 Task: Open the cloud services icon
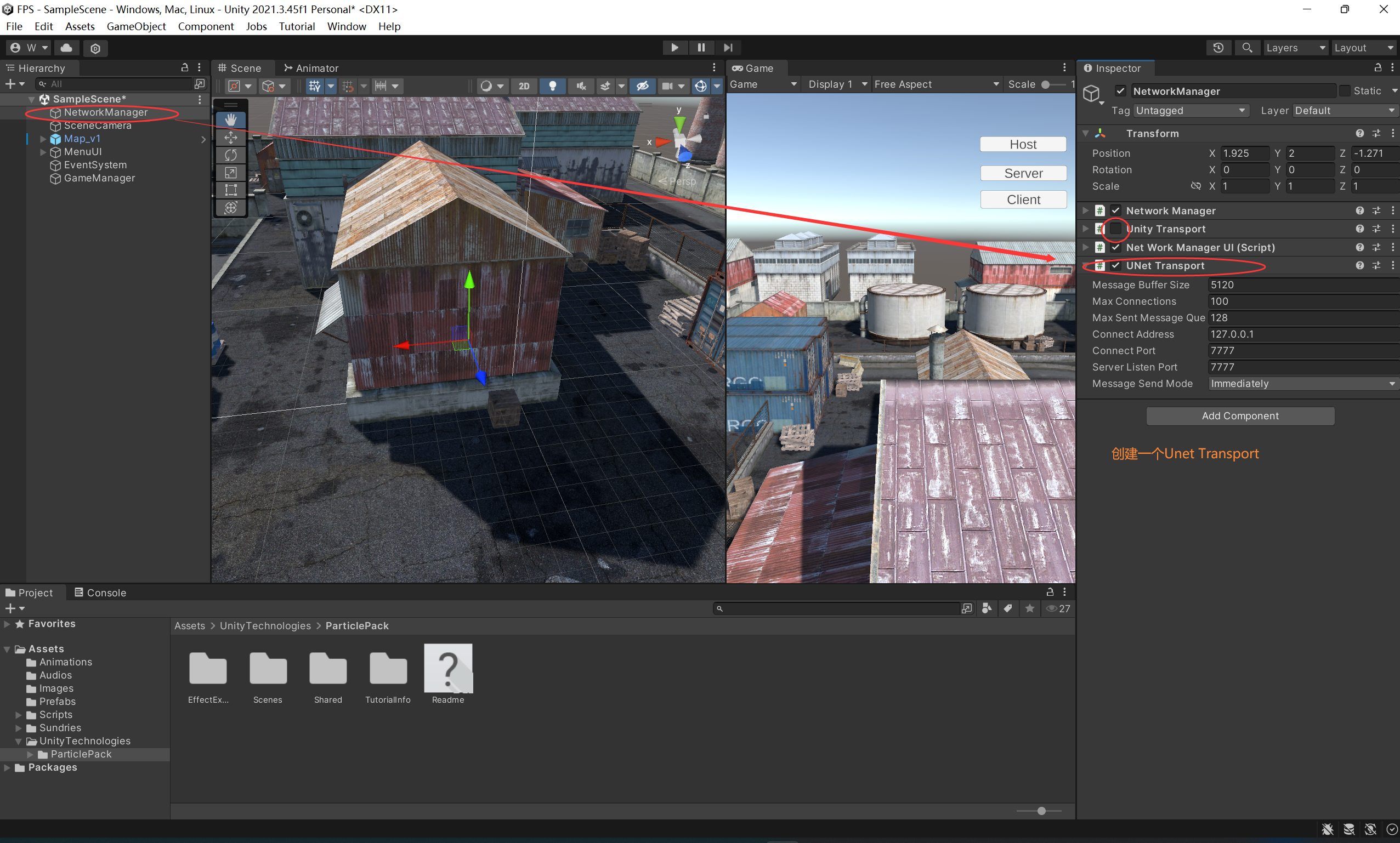coord(66,48)
